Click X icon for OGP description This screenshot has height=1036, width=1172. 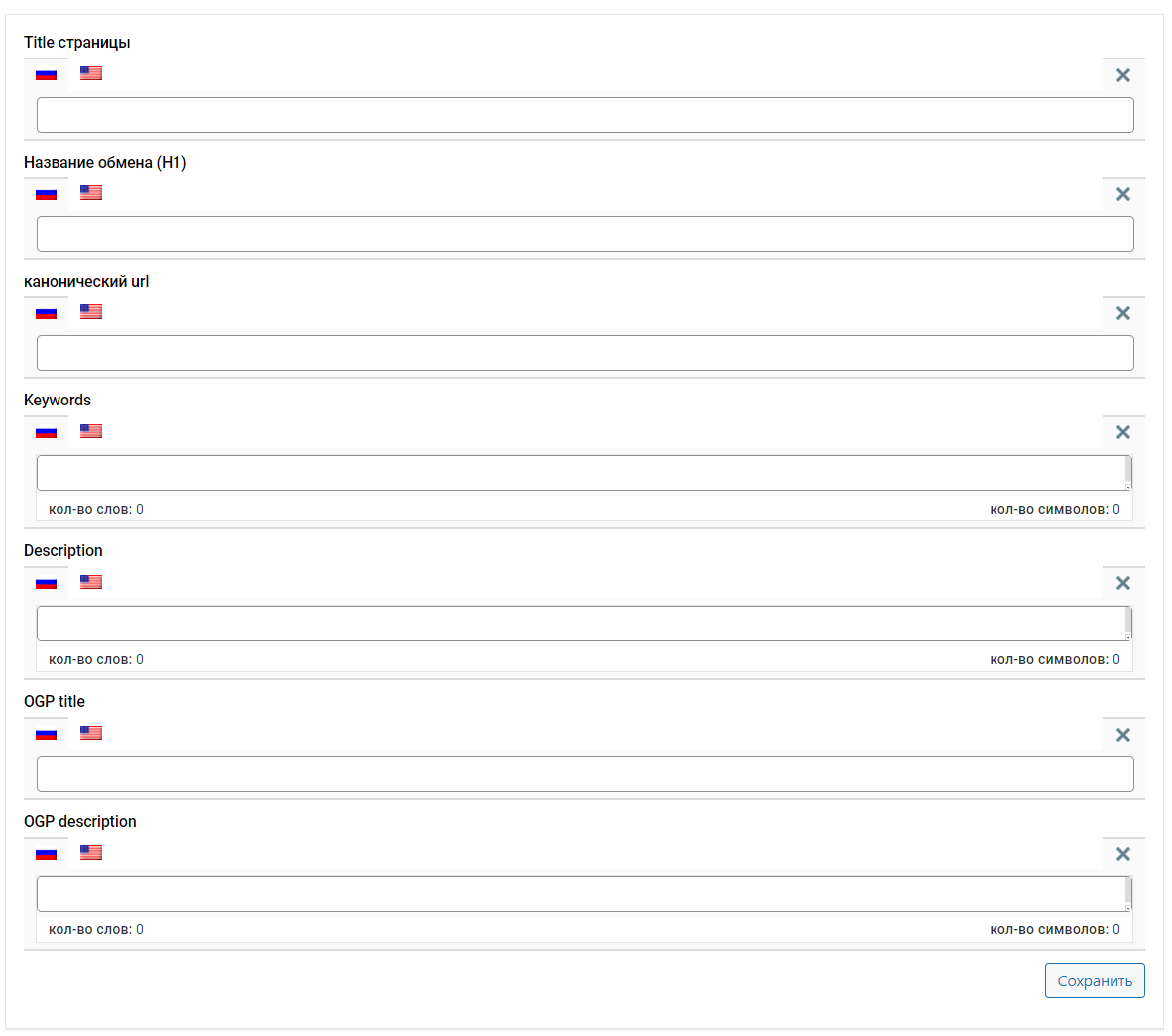[1123, 854]
